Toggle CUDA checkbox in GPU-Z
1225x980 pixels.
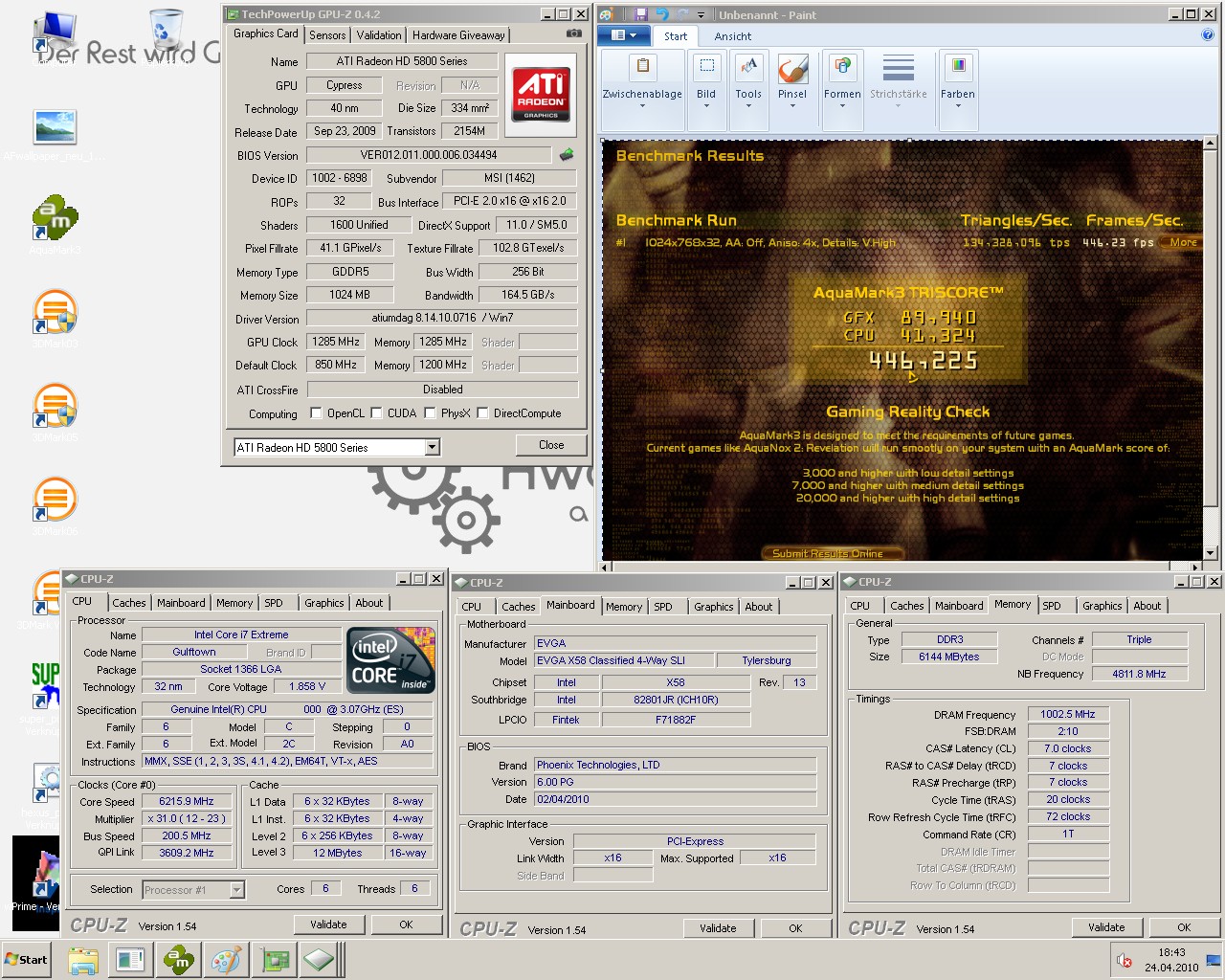coord(376,413)
